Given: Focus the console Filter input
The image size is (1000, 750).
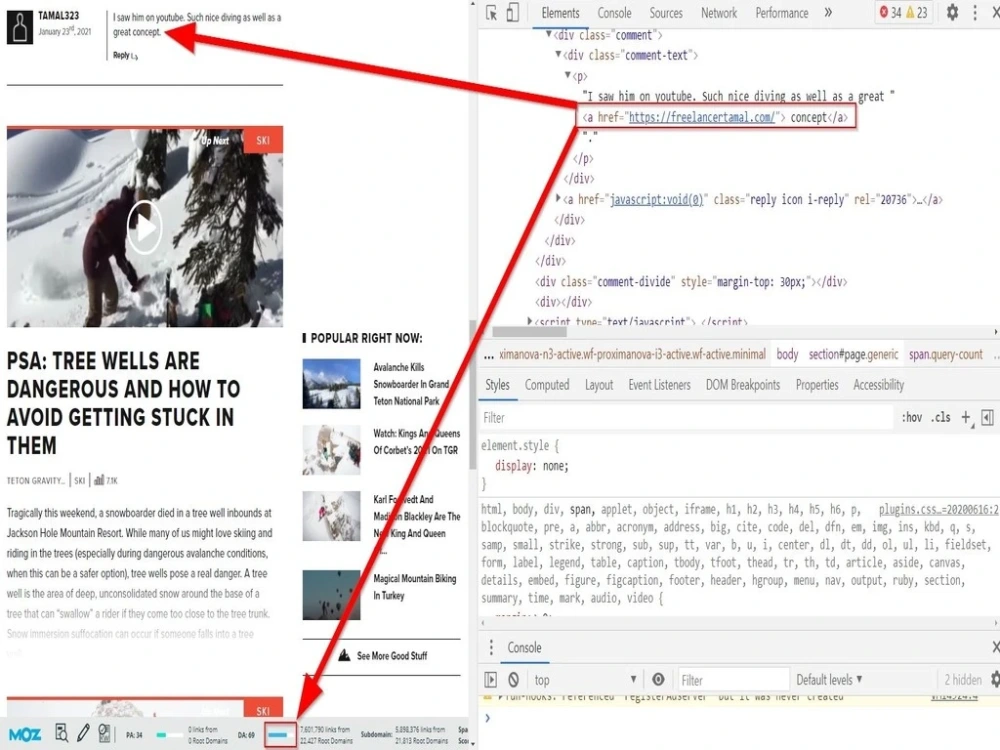Looking at the screenshot, I should click(733, 680).
